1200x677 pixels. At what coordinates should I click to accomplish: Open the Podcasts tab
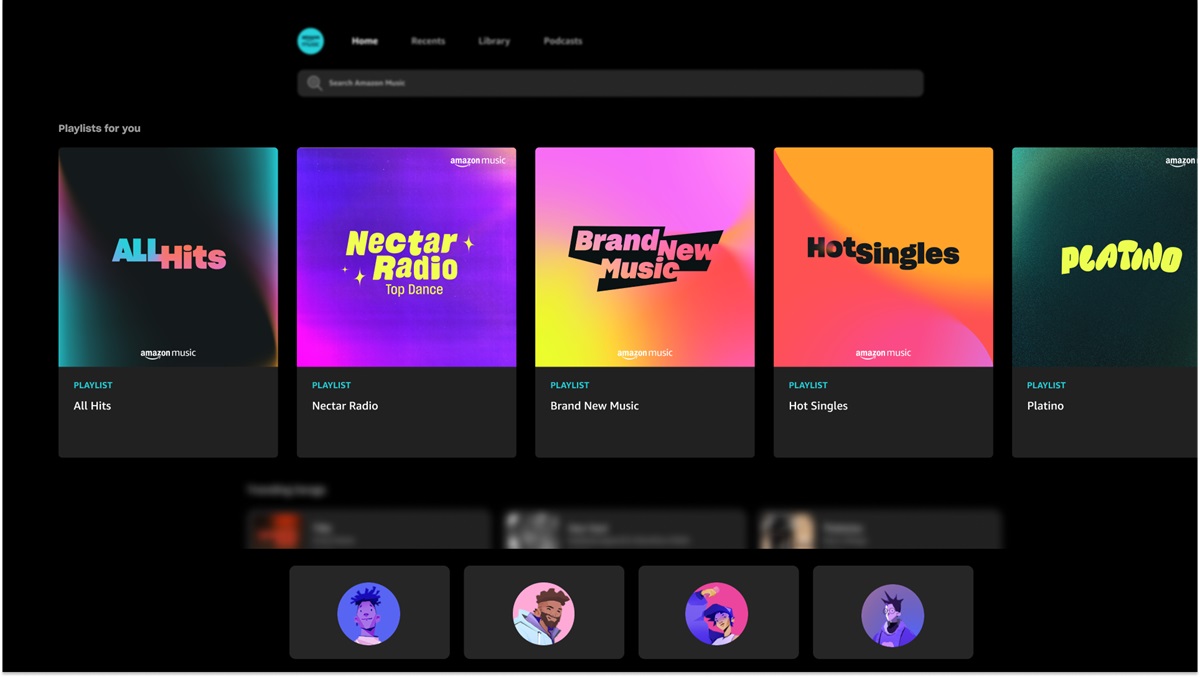(563, 41)
